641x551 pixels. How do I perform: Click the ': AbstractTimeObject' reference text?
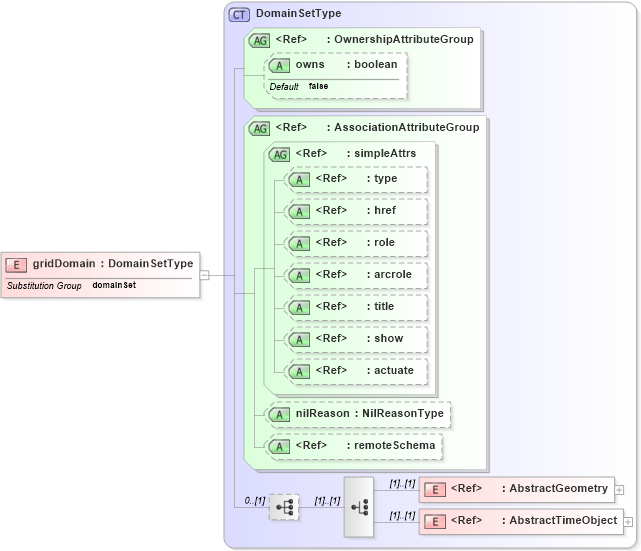(560, 520)
